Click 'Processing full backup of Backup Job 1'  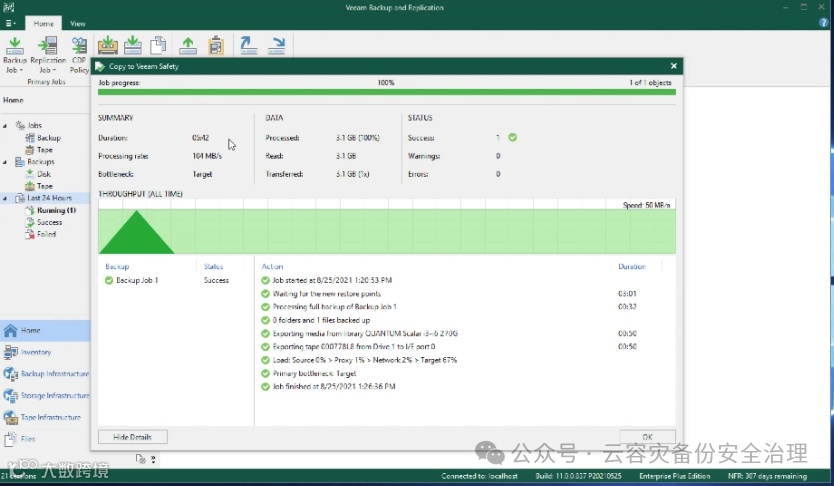click(x=335, y=307)
